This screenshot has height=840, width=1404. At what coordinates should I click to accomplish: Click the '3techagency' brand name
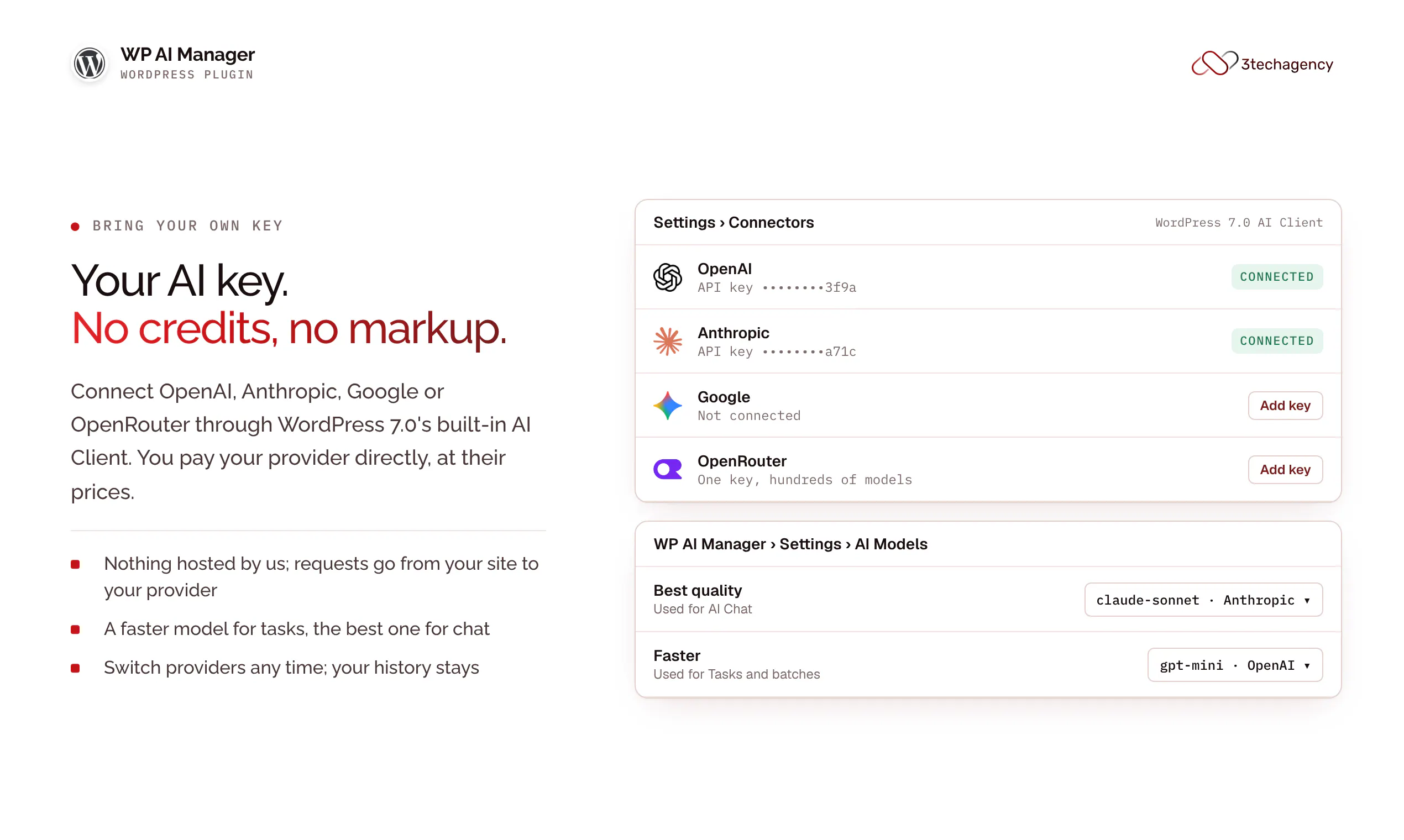coord(1286,64)
